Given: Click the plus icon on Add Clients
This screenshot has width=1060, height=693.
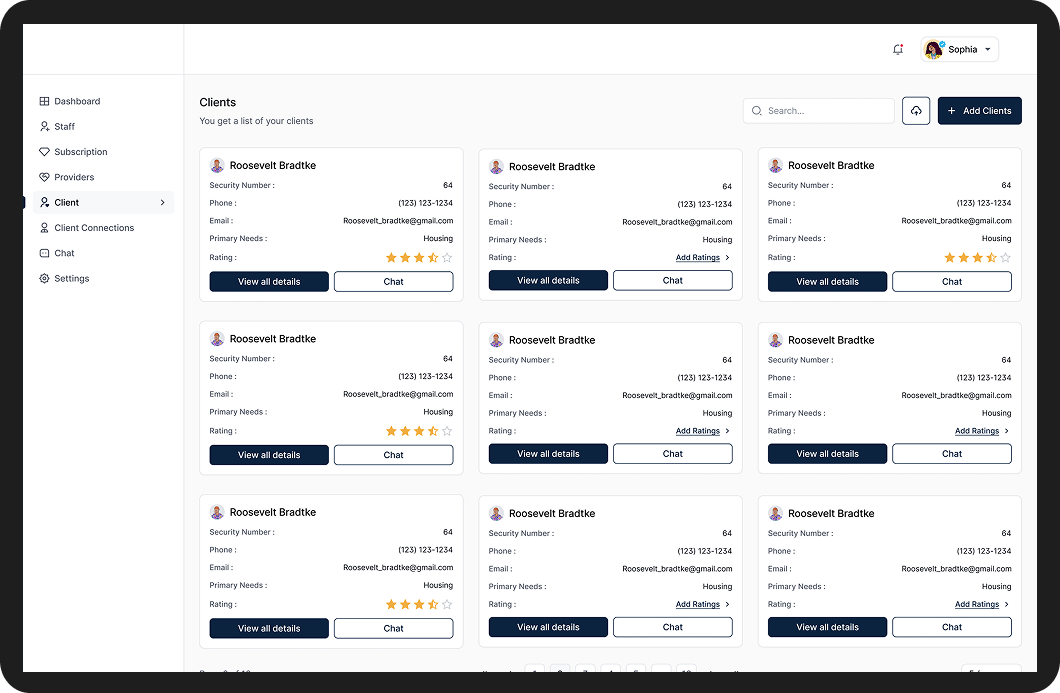Looking at the screenshot, I should coord(951,111).
